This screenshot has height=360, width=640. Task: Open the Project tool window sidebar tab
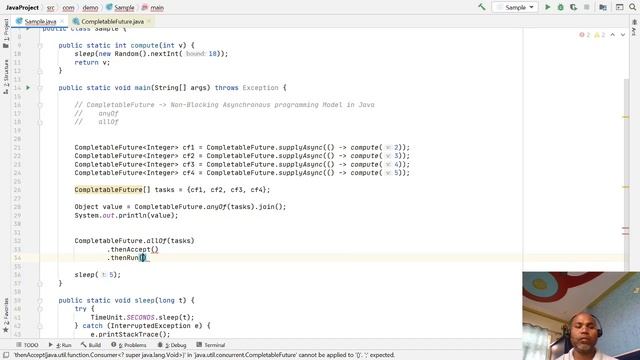coord(6,33)
